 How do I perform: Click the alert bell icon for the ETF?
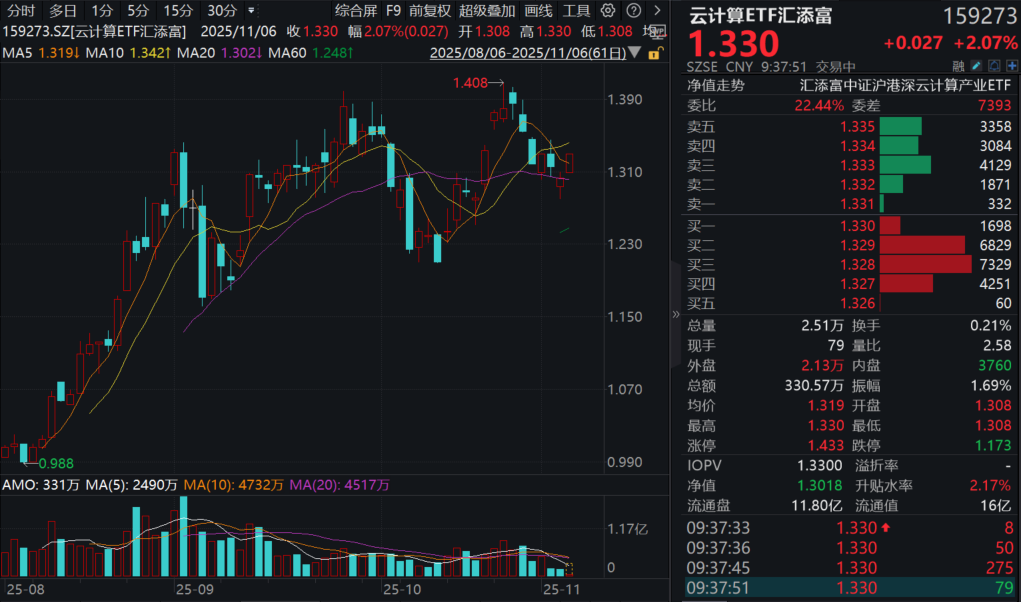coord(995,64)
